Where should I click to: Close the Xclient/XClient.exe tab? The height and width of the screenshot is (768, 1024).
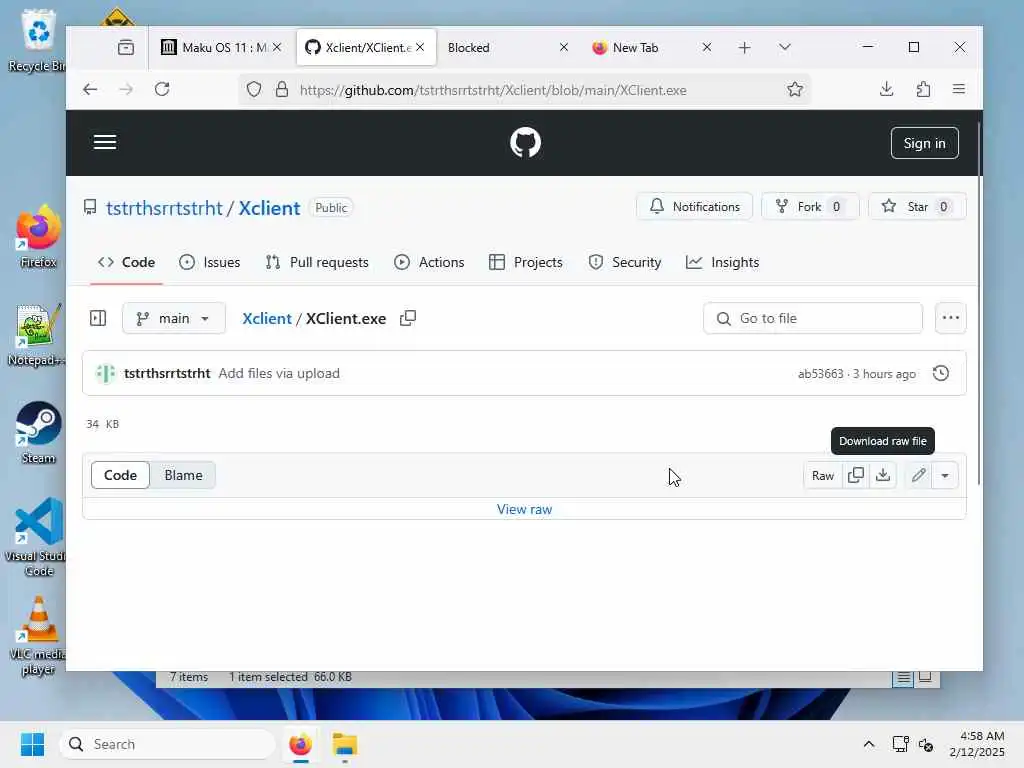tap(420, 47)
